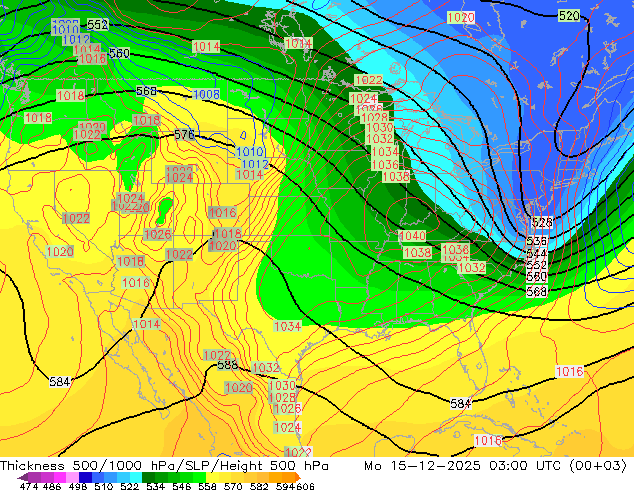Click the darkest green legend swatch
This screenshot has width=634, height=490.
point(149,477)
